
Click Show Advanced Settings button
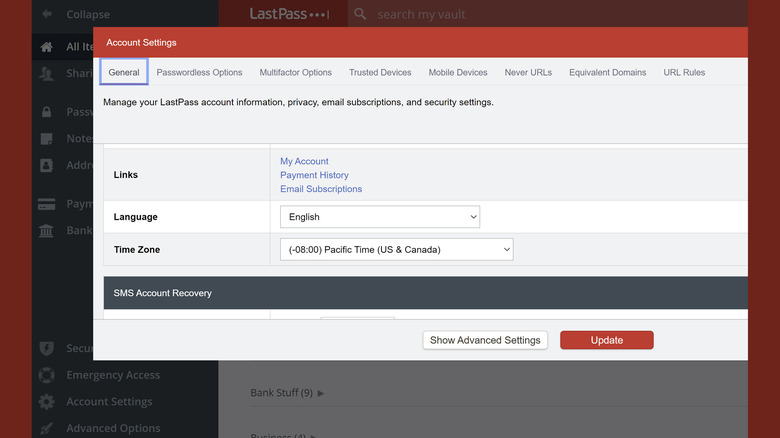pyautogui.click(x=485, y=340)
